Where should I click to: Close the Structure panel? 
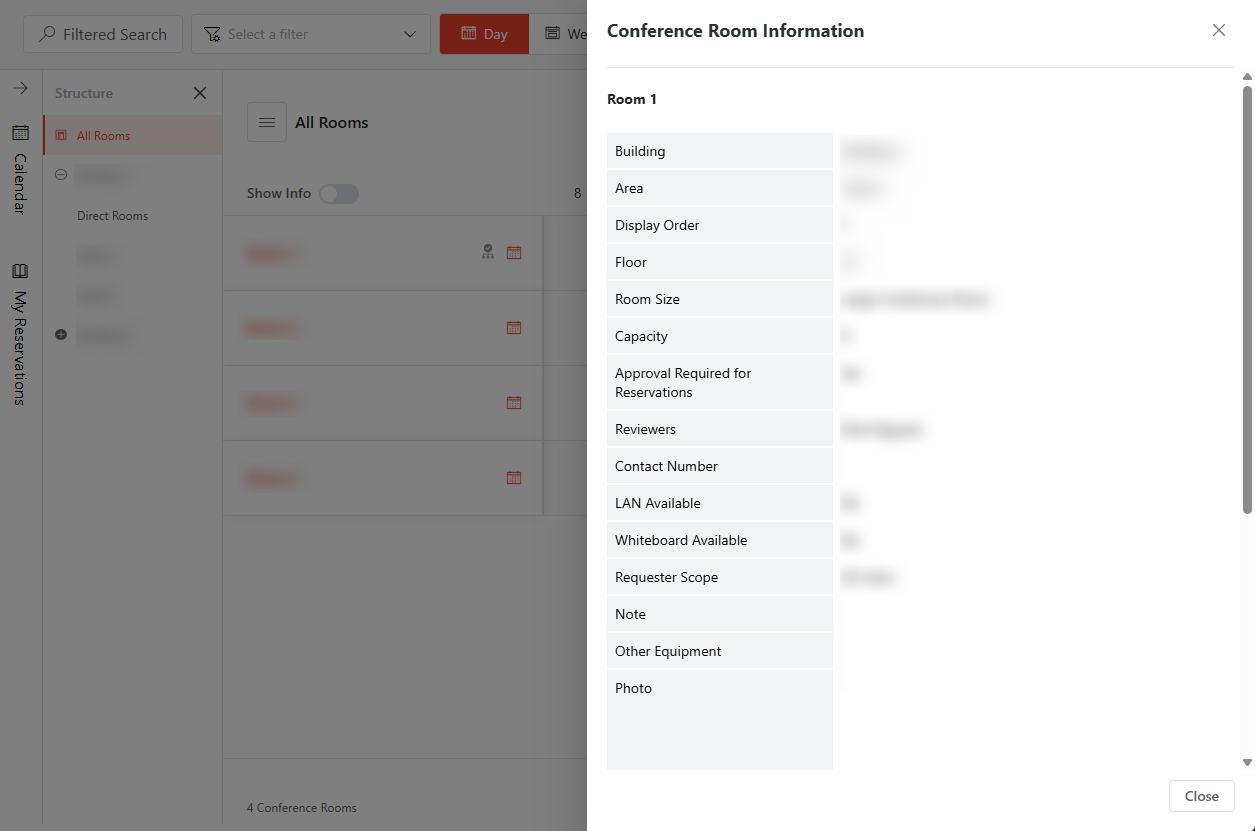200,93
